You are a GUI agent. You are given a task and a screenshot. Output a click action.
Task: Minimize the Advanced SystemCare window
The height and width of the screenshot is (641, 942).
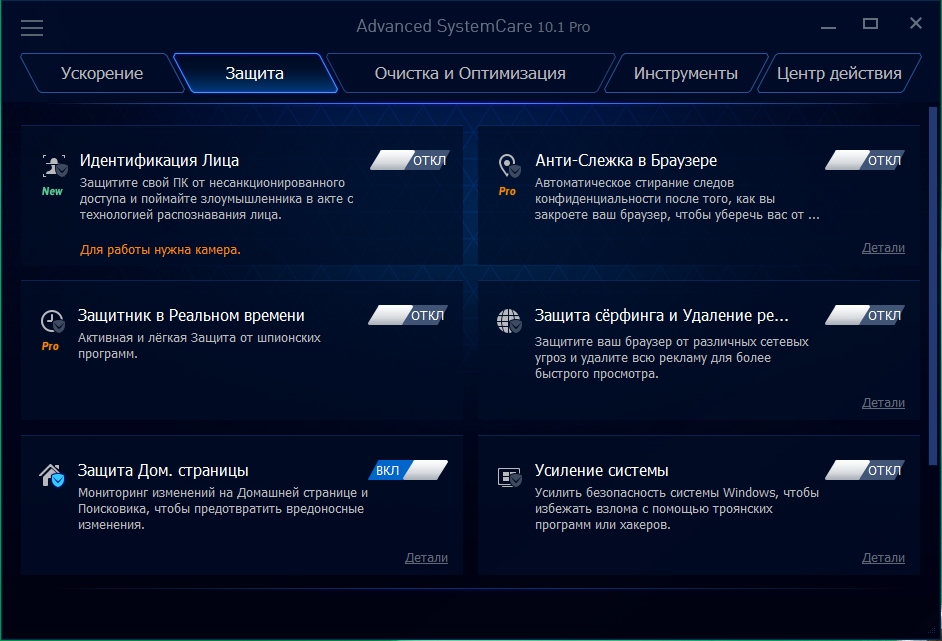(828, 27)
